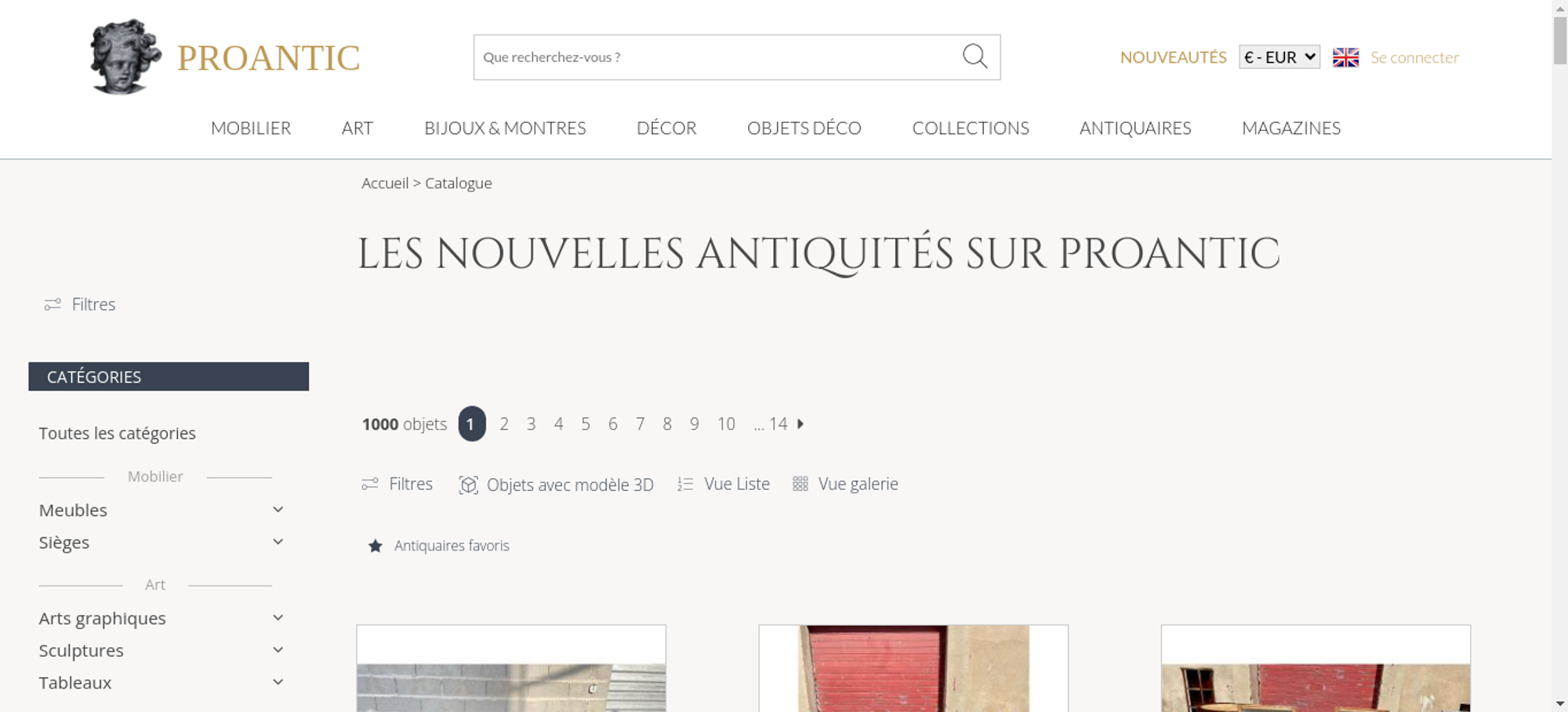This screenshot has height=712, width=1568.
Task: Click the vertical scrollbar thumb
Action: click(x=1559, y=40)
